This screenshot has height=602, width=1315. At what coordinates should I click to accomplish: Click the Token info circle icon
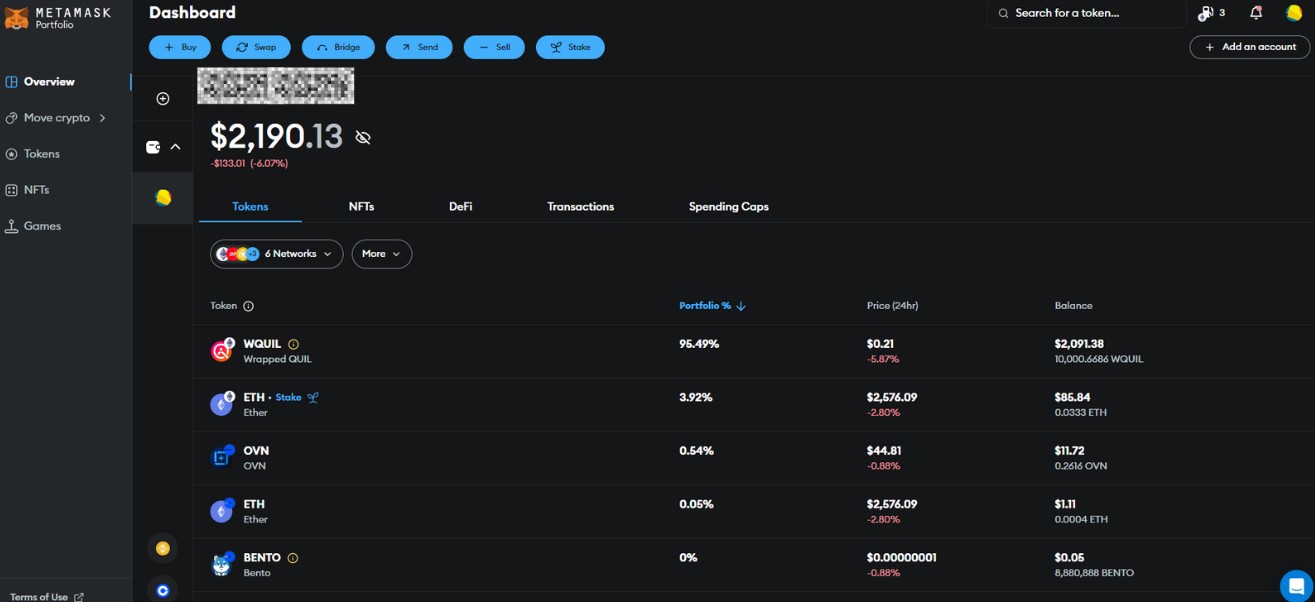pyautogui.click(x=249, y=306)
